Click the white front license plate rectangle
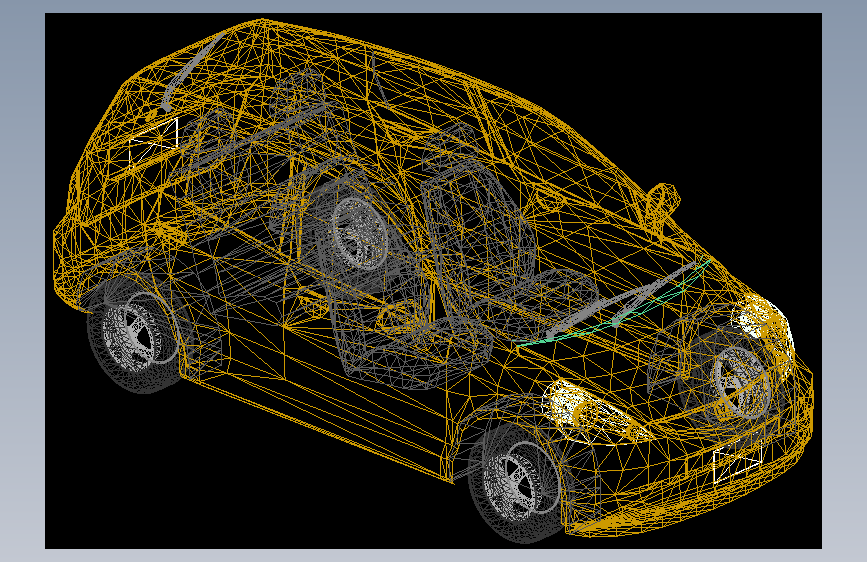The height and width of the screenshot is (562, 867). (738, 462)
